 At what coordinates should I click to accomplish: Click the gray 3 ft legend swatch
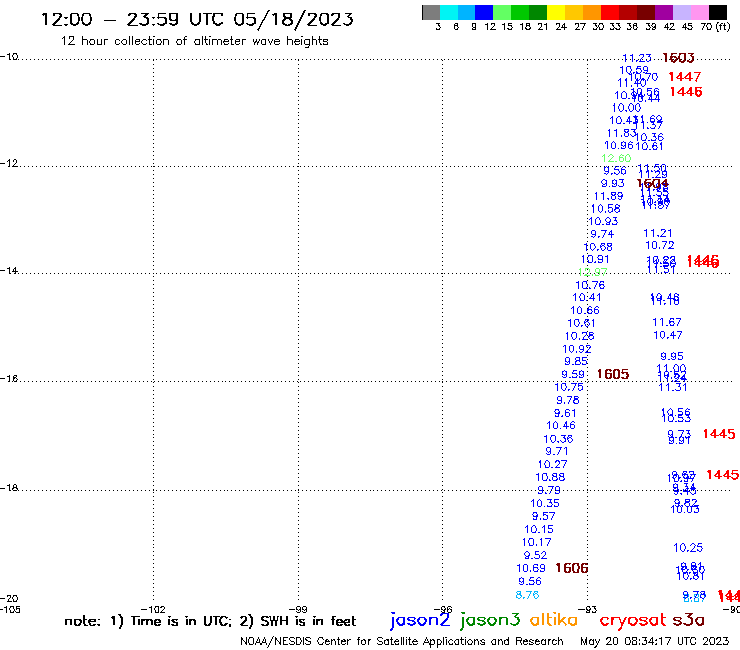click(431, 12)
